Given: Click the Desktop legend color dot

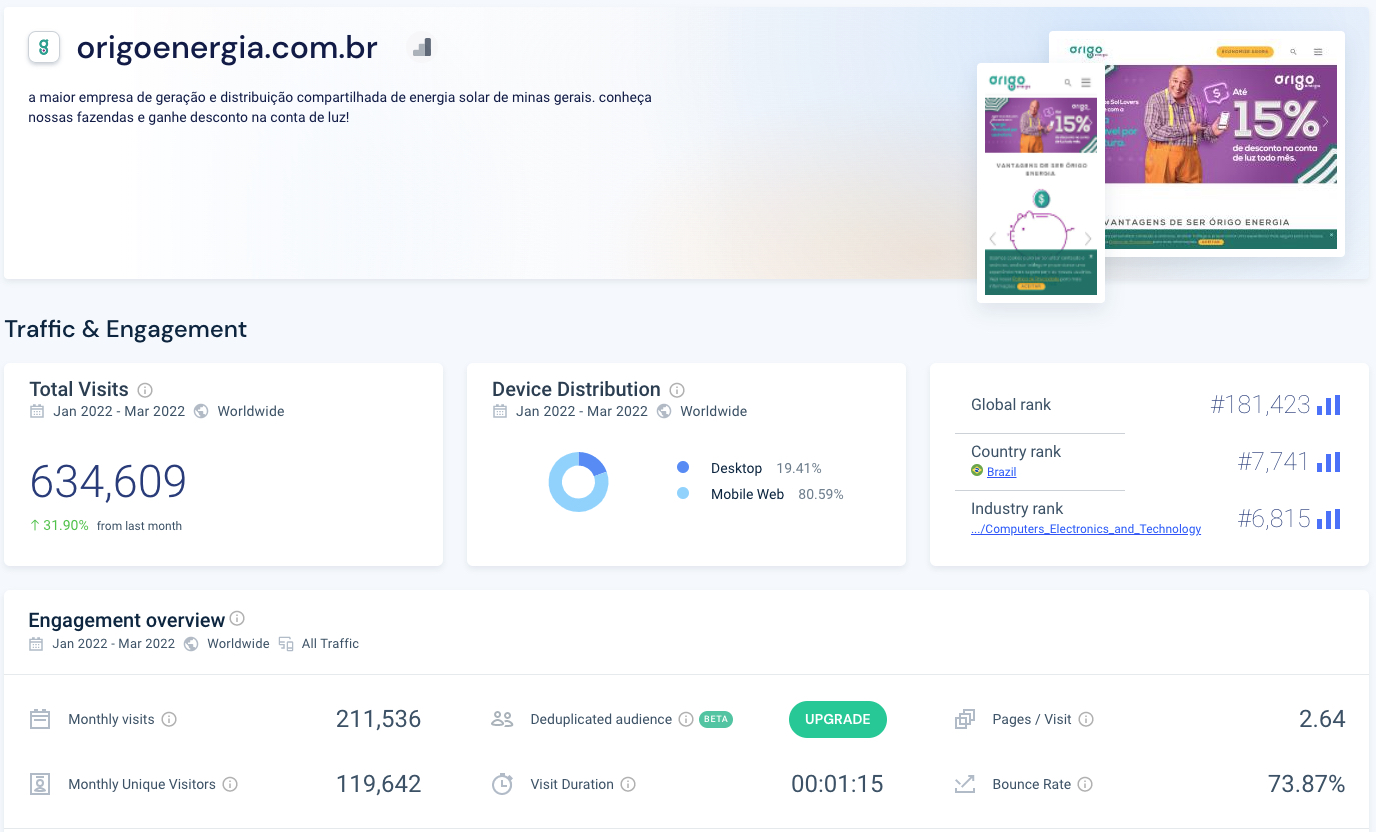Looking at the screenshot, I should click(x=683, y=467).
